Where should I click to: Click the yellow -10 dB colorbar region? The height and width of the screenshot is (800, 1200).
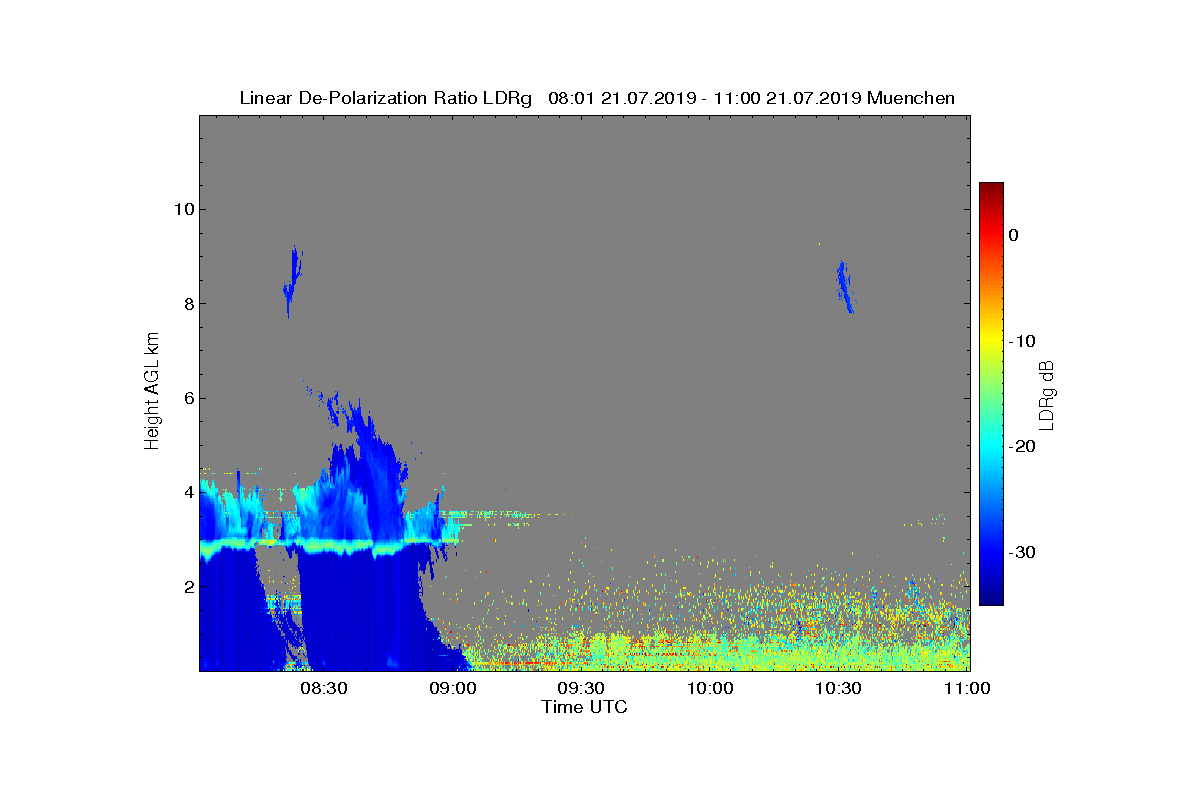click(991, 341)
